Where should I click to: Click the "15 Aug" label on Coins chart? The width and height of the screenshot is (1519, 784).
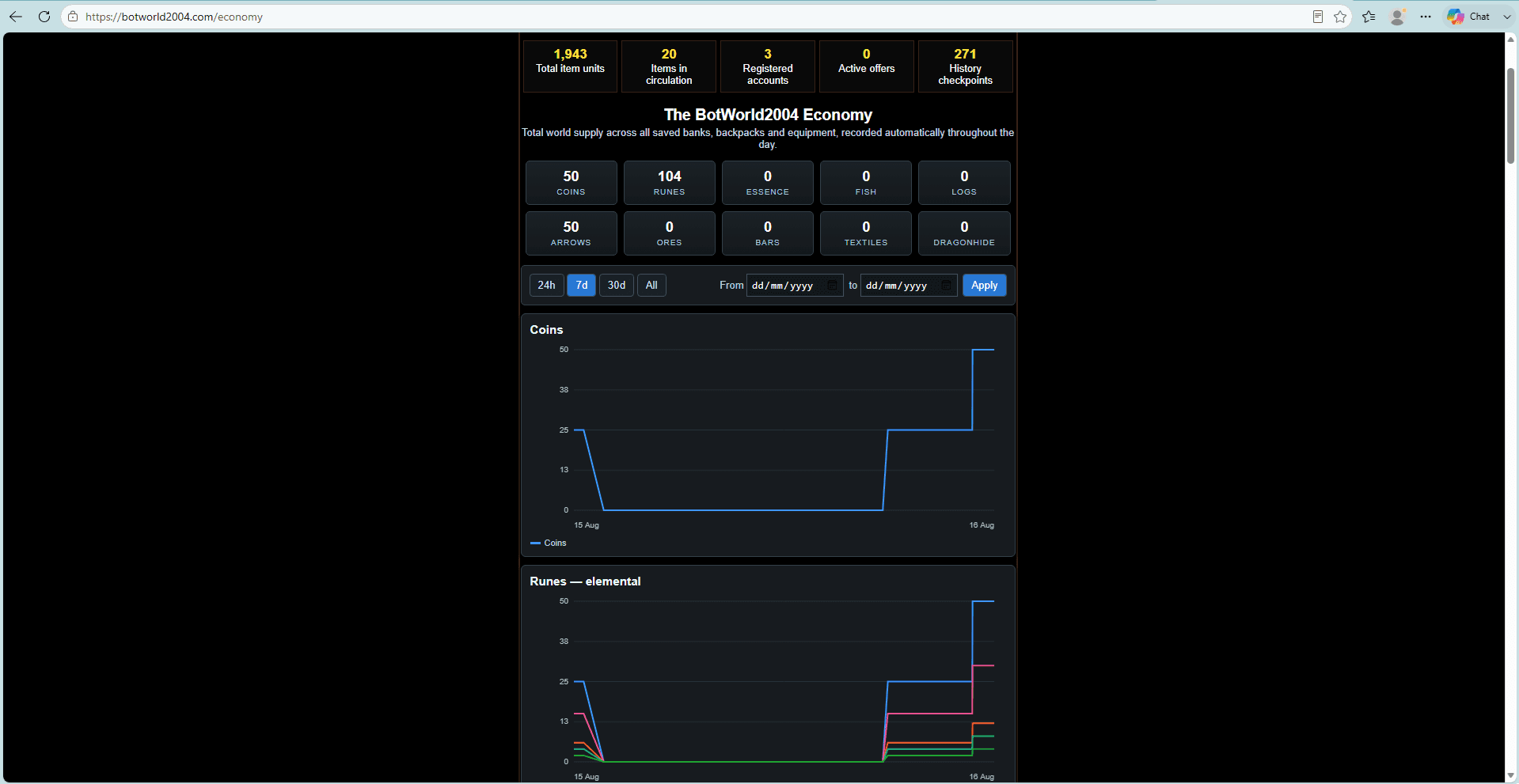pos(587,525)
